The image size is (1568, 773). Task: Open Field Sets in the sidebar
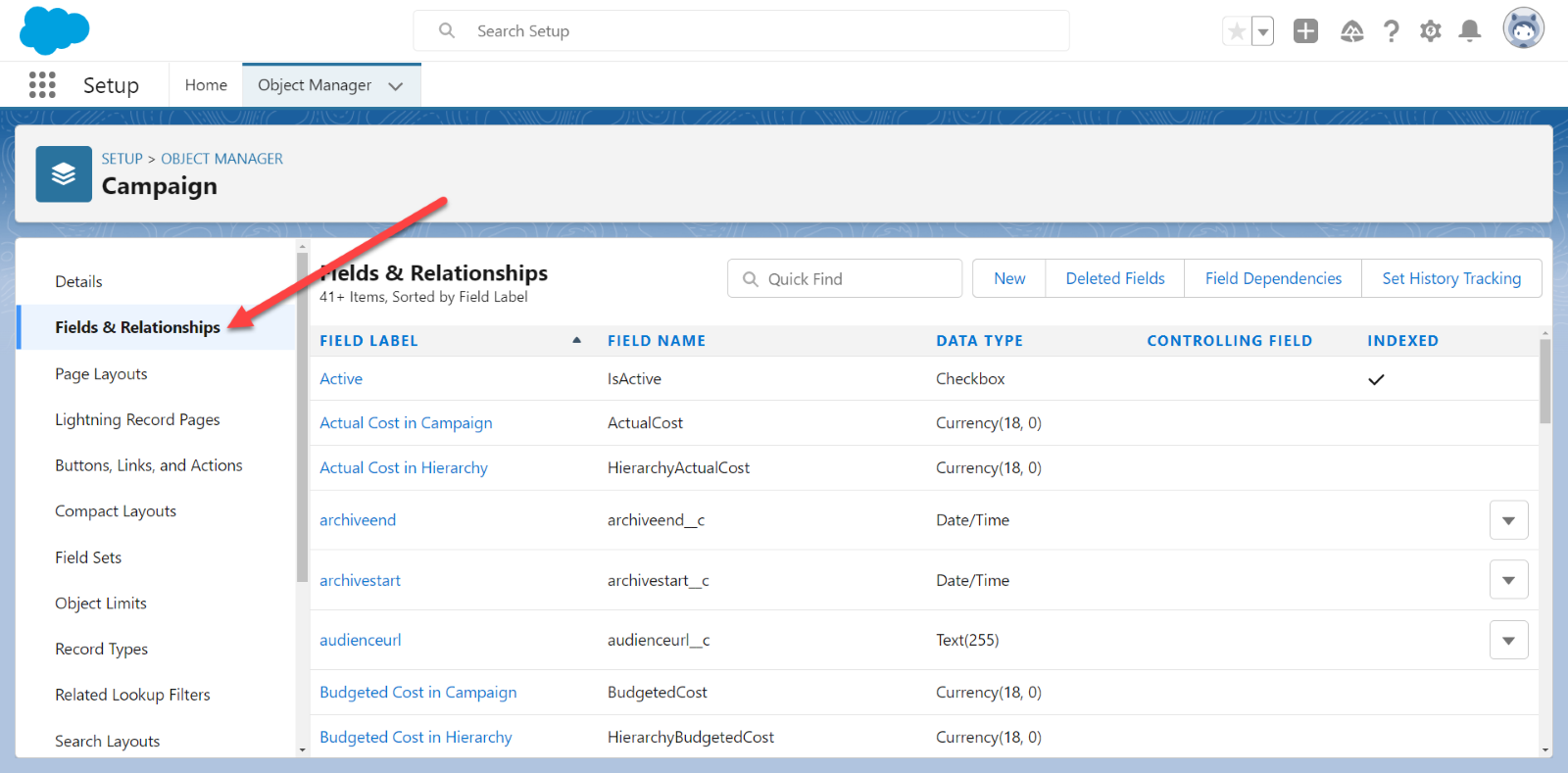(88, 557)
